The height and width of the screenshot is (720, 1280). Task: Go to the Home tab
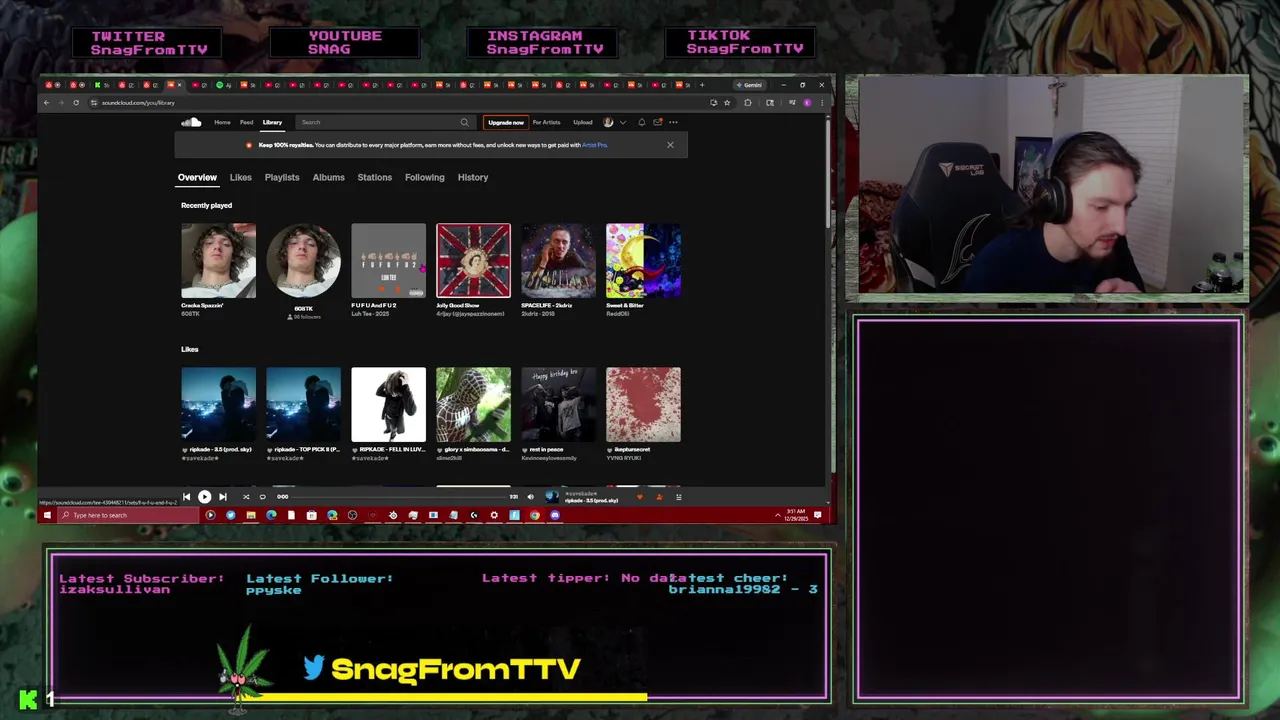point(222,122)
